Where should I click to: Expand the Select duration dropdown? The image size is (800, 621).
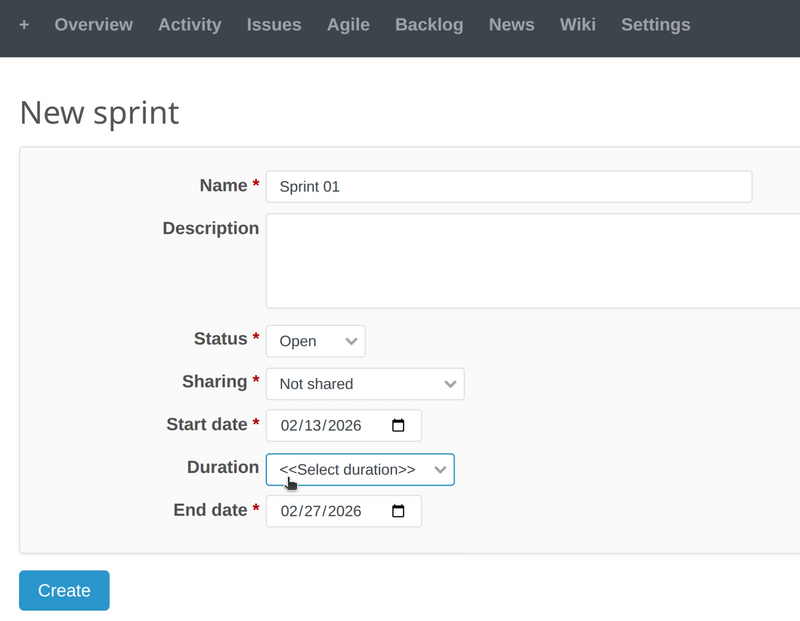point(355,469)
